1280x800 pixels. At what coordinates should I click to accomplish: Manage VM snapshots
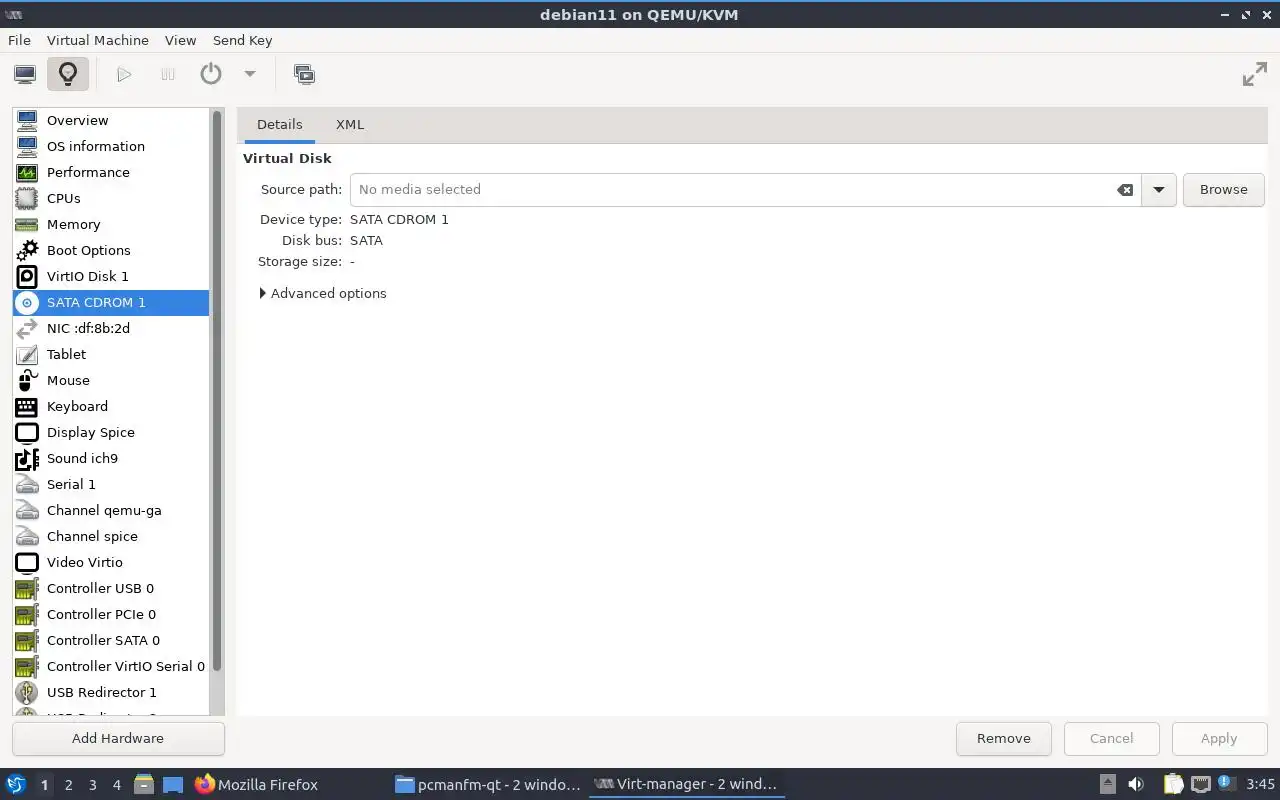coord(304,74)
